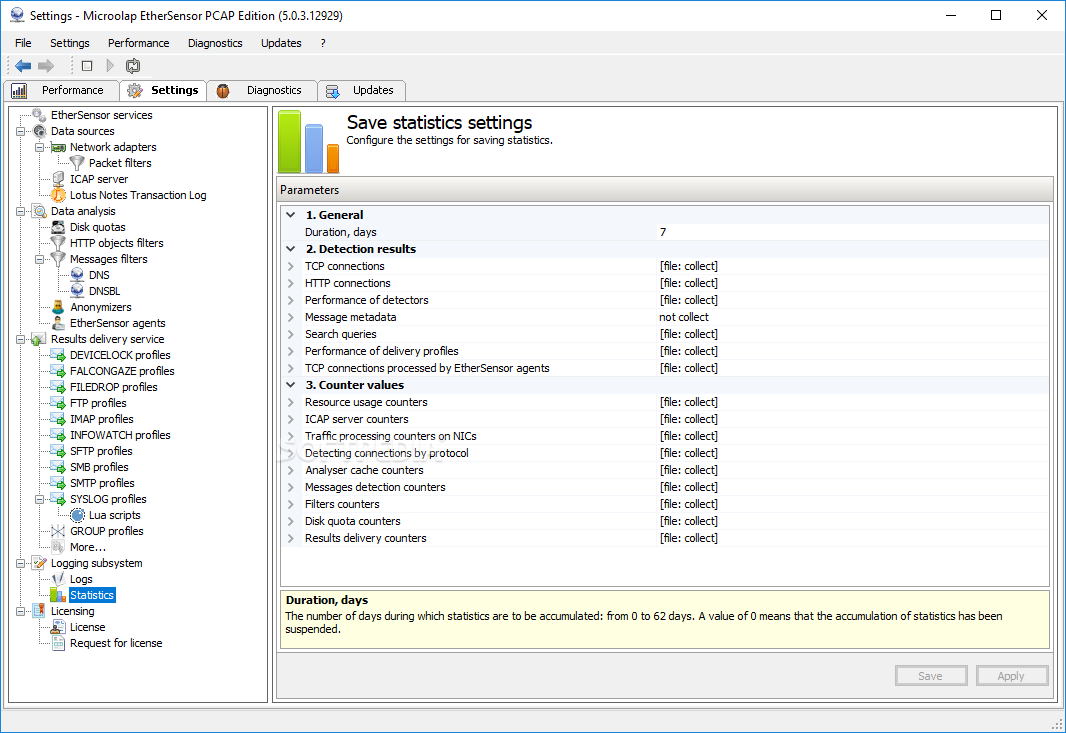
Task: Collapse the 2. Detection results section
Action: 291,249
